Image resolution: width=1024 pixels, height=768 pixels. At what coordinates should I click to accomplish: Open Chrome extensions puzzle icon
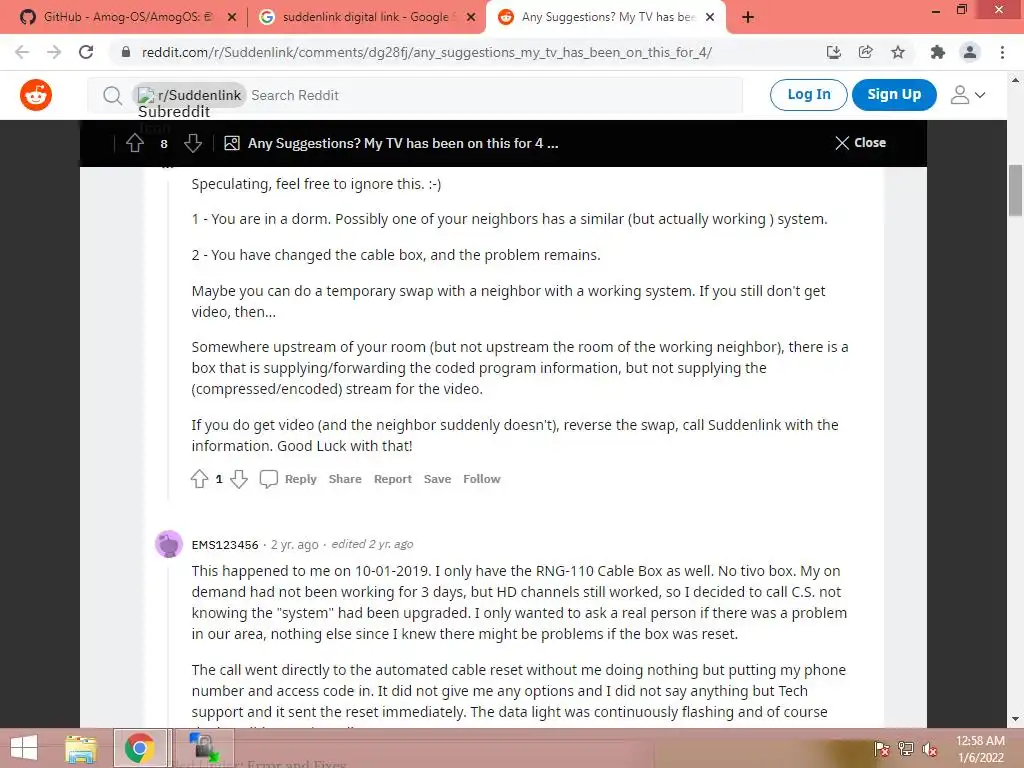(938, 52)
